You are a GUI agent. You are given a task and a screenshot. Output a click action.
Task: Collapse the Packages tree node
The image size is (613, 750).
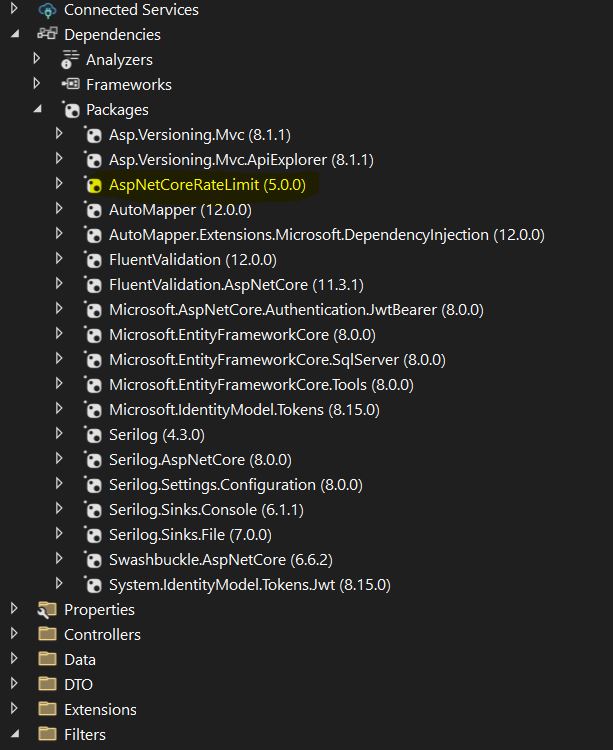(x=37, y=110)
